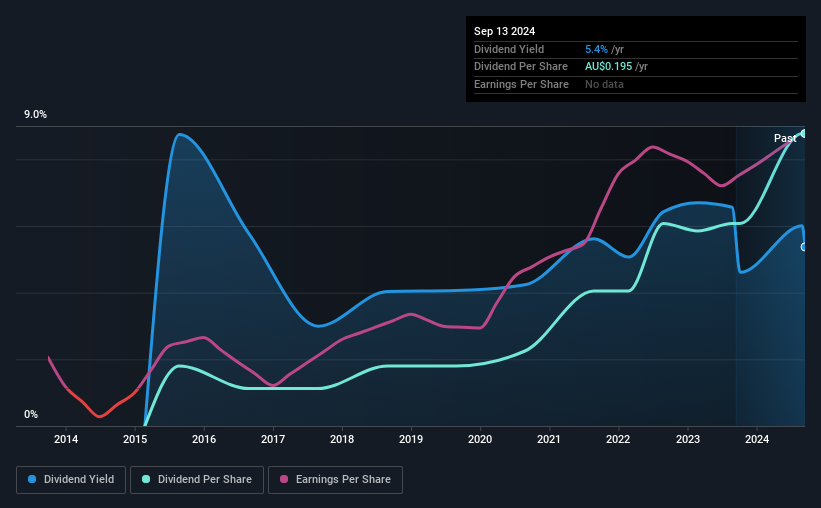Viewport: 821px width, 508px height.
Task: Click the pink Earnings Per Share legend dot
Action: click(x=284, y=479)
